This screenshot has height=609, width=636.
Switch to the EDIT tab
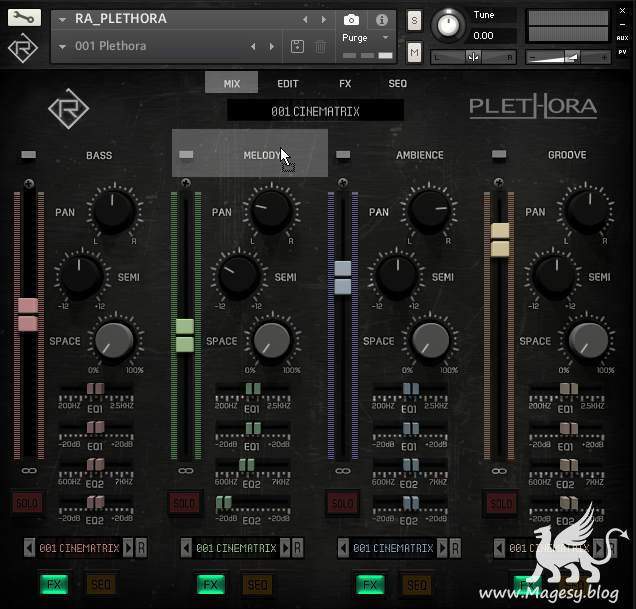pos(288,84)
